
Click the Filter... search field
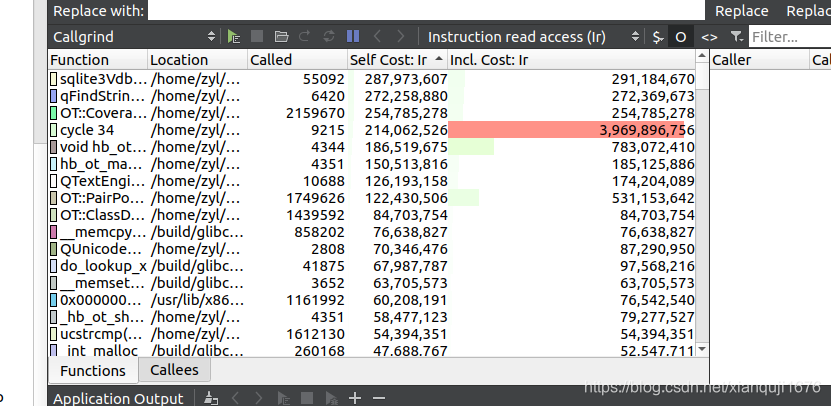coord(790,37)
